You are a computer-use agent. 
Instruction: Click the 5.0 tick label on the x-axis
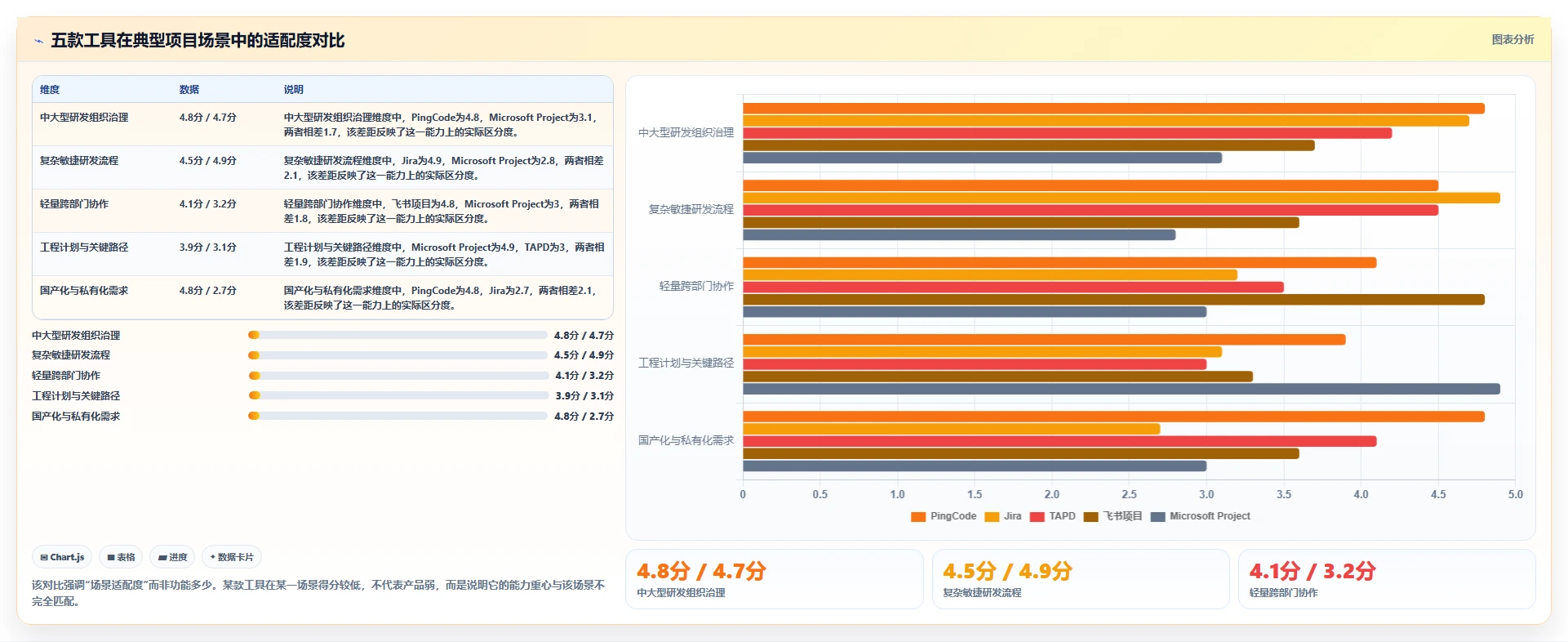[x=1516, y=494]
